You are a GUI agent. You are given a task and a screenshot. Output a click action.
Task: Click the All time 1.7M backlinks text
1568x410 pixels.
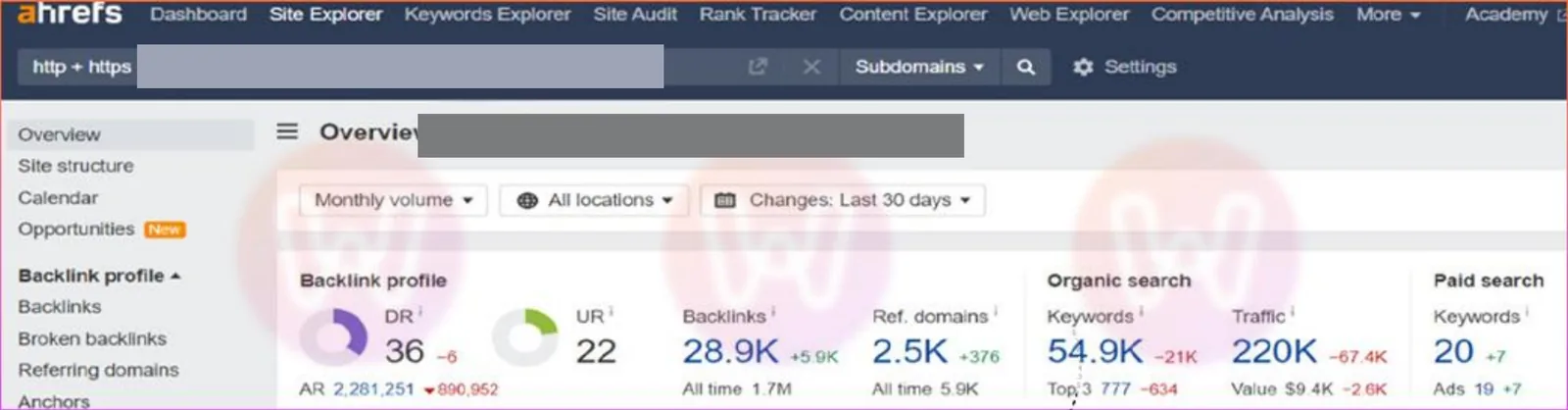pyautogui.click(x=737, y=389)
